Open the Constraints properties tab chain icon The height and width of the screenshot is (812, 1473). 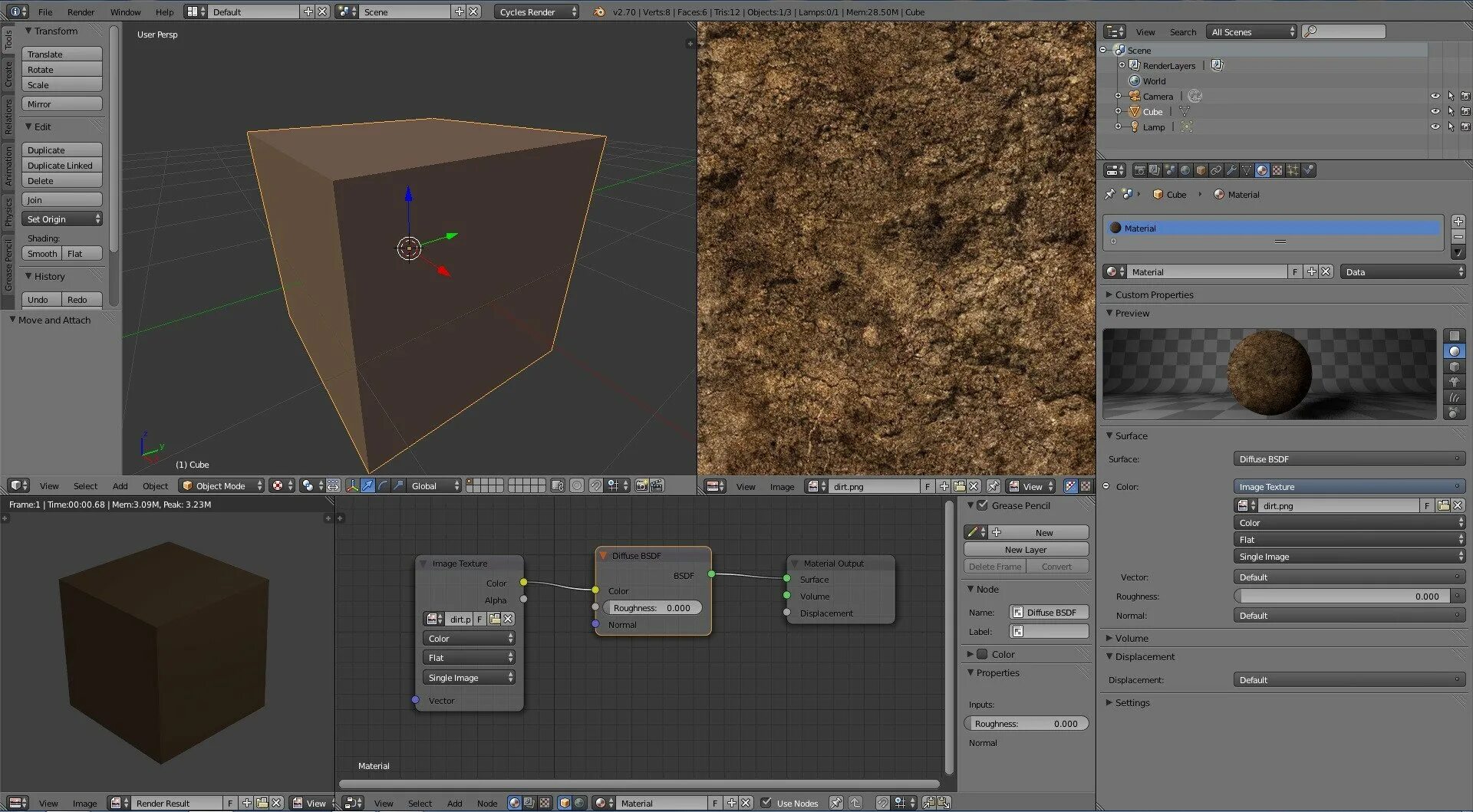click(x=1216, y=170)
